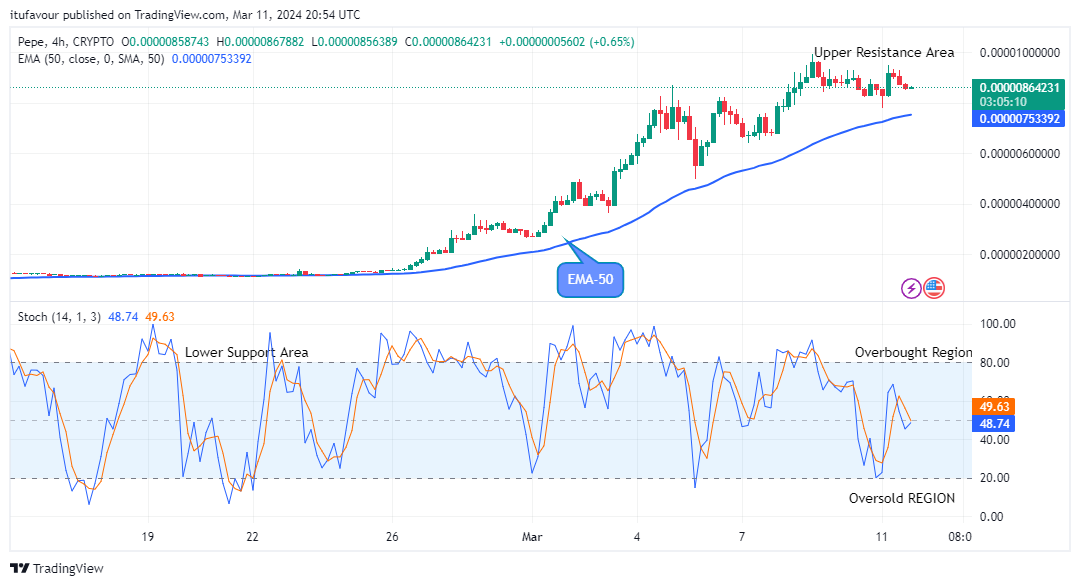Viewport: 1080px width, 586px height.
Task: Click the orange stochastic value 49.63 label
Action: coord(994,407)
